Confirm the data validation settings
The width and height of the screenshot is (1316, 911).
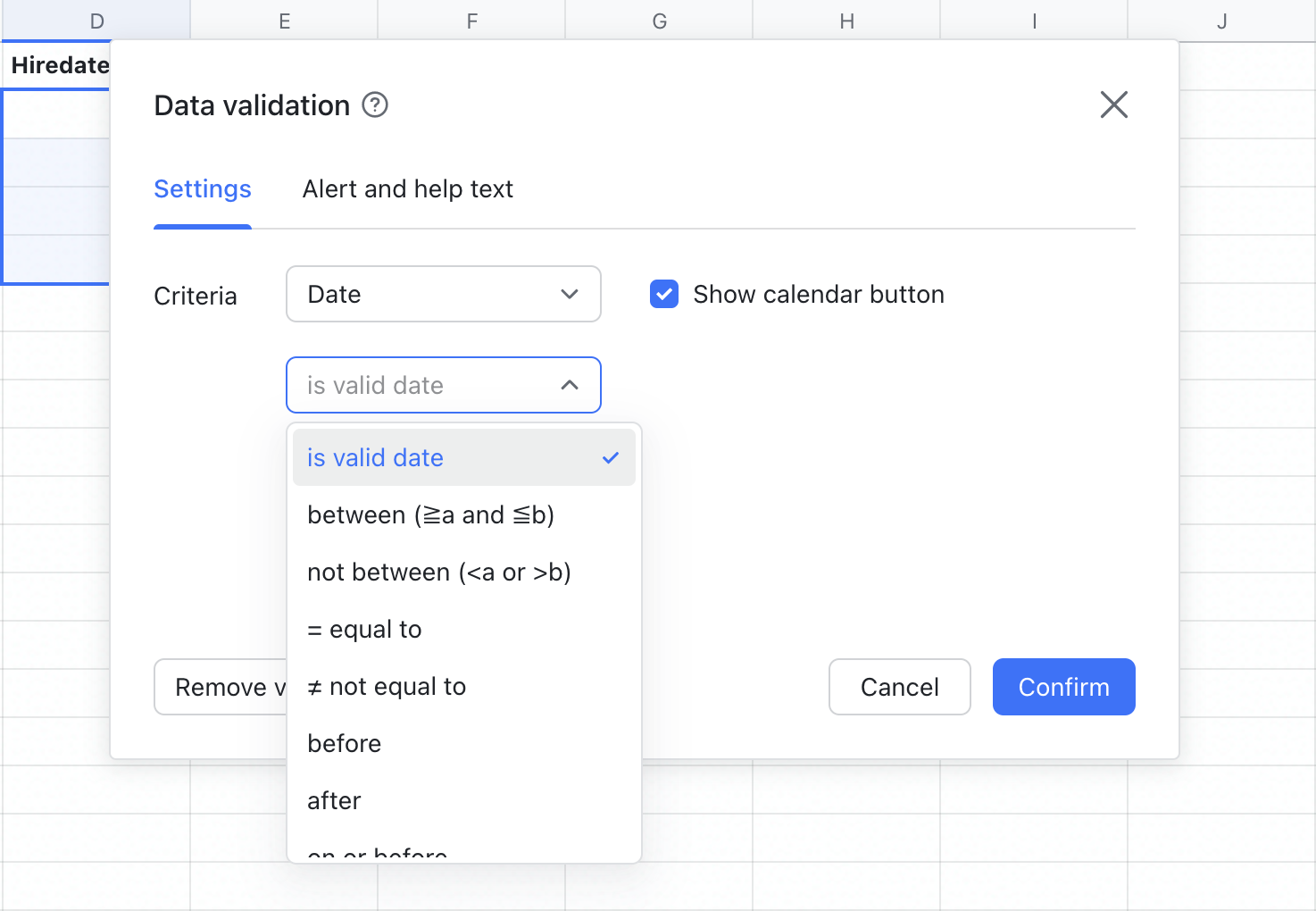[x=1063, y=687]
